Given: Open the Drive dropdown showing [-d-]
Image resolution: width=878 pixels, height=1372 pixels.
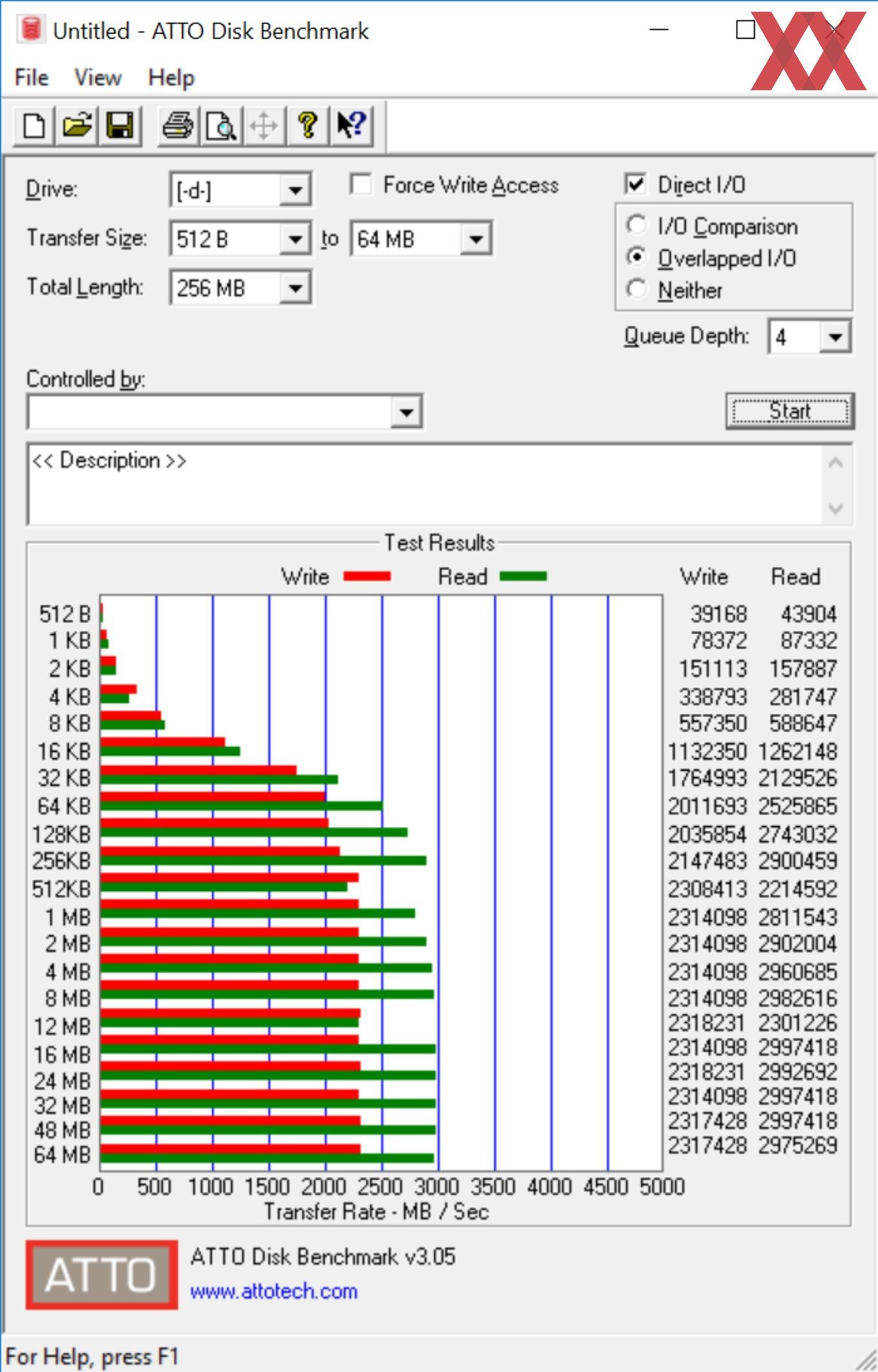Looking at the screenshot, I should [x=296, y=190].
